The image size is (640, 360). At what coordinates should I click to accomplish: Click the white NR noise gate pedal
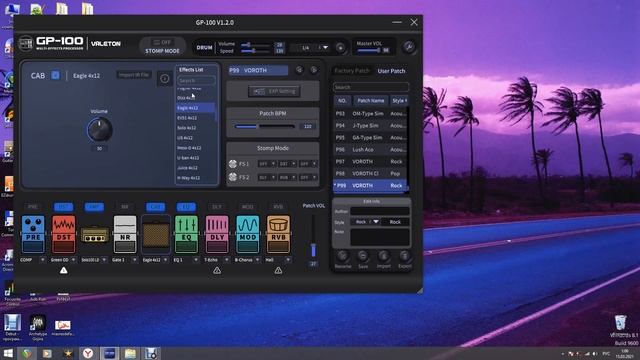pos(125,234)
